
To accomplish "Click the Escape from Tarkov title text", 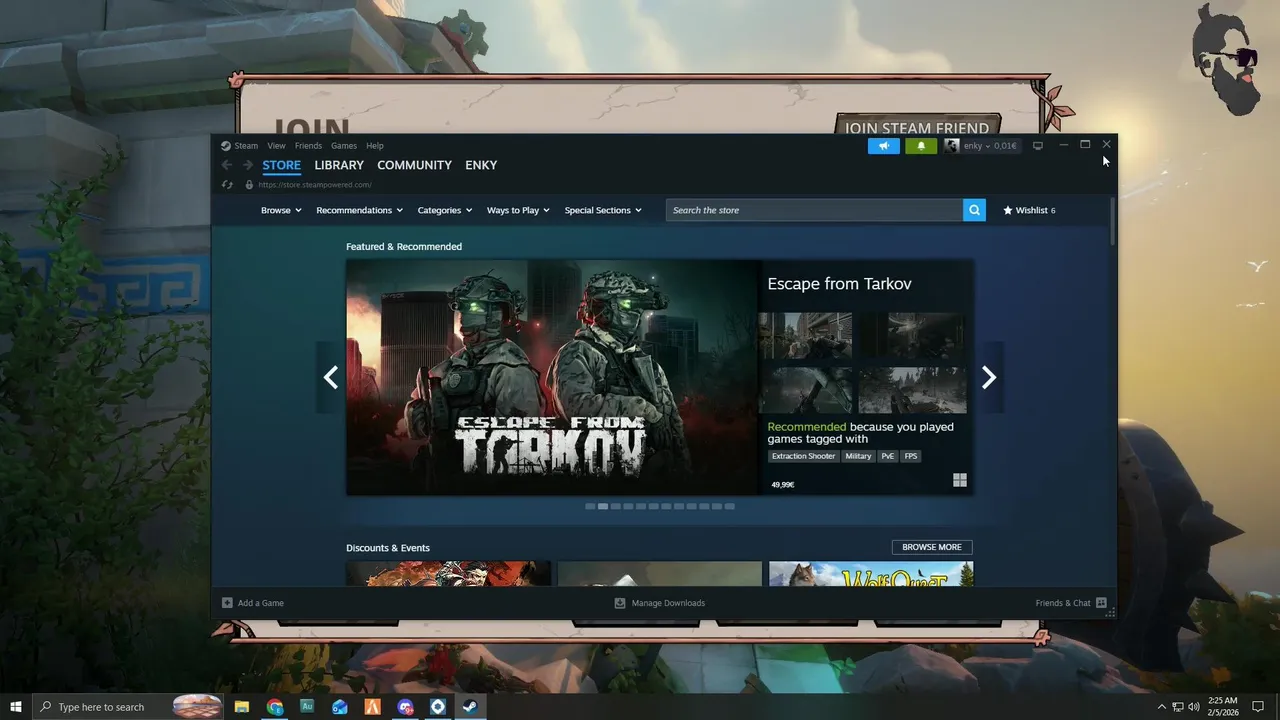I will click(839, 284).
